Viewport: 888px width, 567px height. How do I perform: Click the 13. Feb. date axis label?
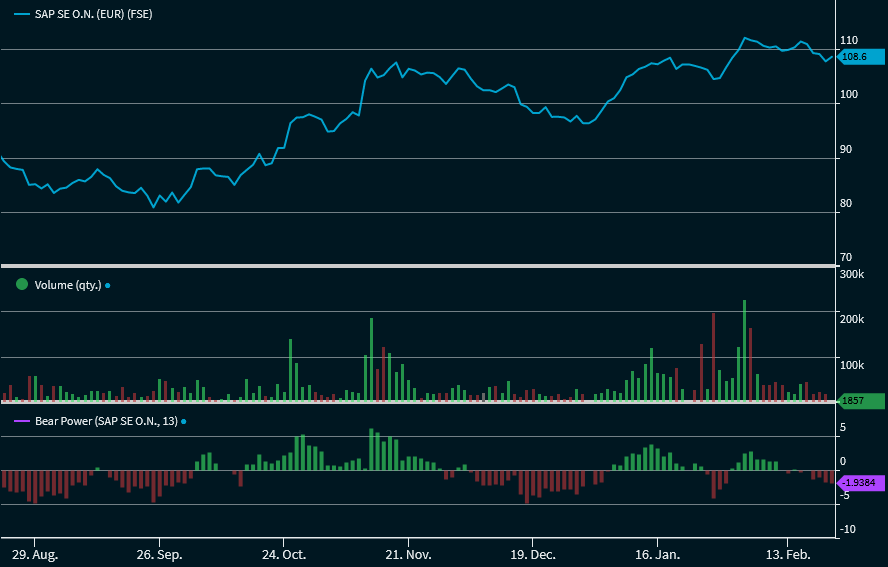[785, 554]
